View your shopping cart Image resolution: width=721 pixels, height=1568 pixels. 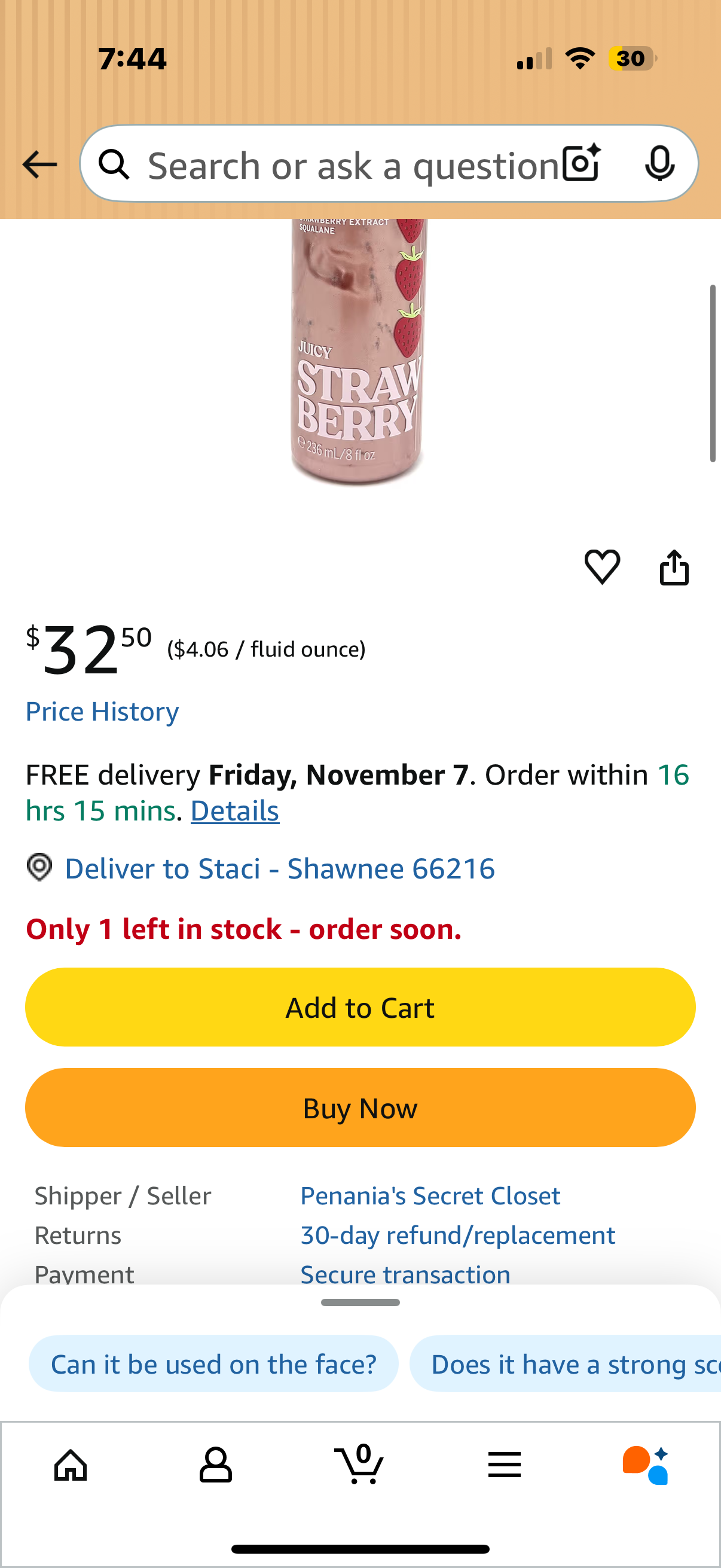click(360, 1465)
